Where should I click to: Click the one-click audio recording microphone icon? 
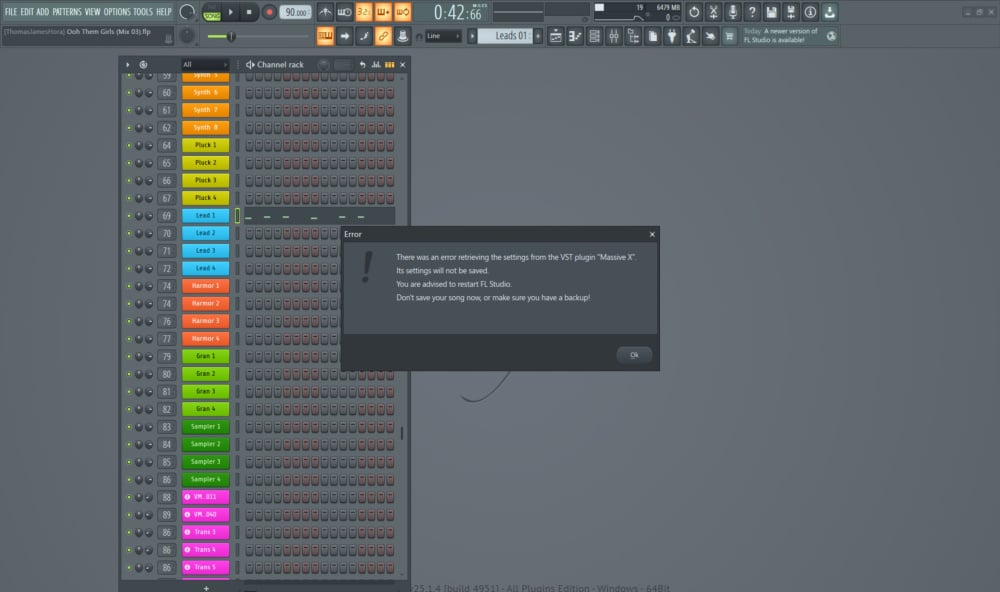(732, 12)
